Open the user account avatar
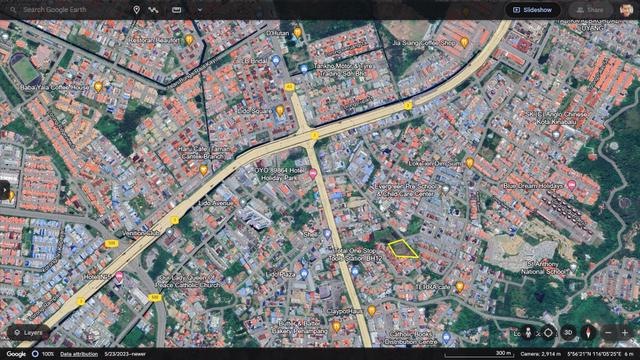This screenshot has height=360, width=640. point(626,10)
